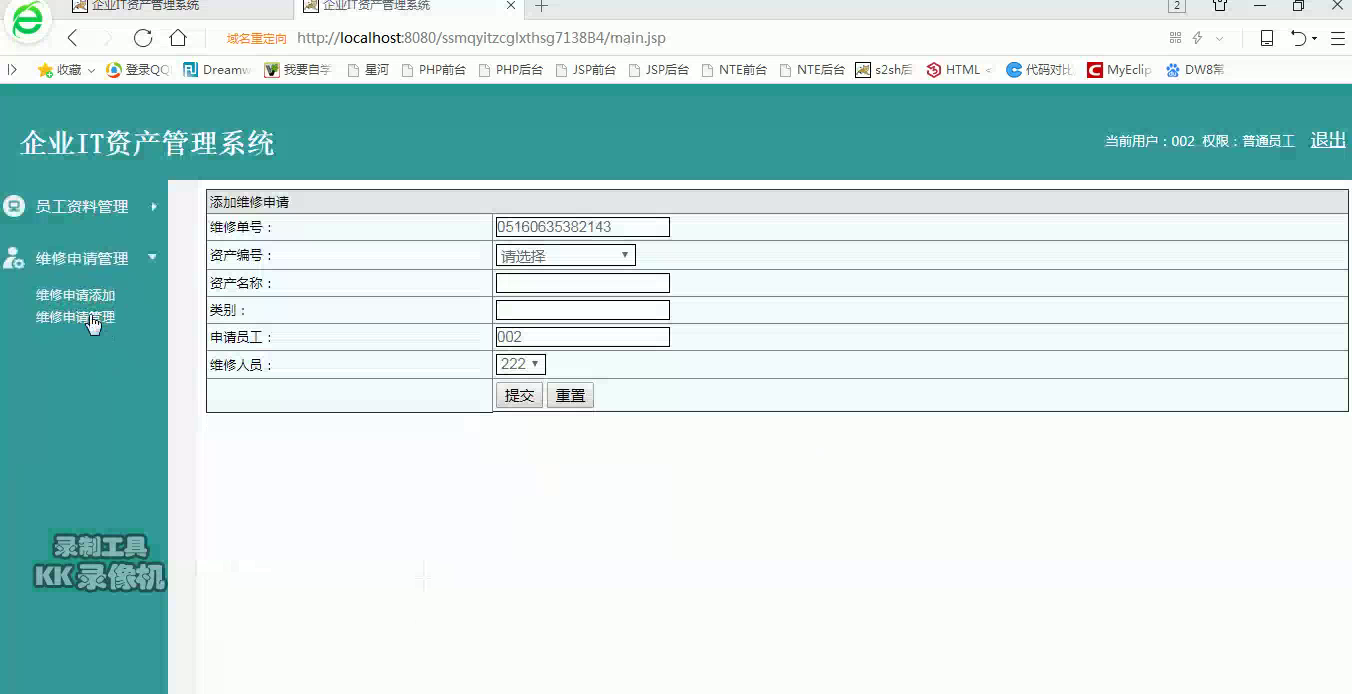1352x694 pixels.
Task: Click the 企业IT资产管理系统 page title
Action: [x=147, y=143]
